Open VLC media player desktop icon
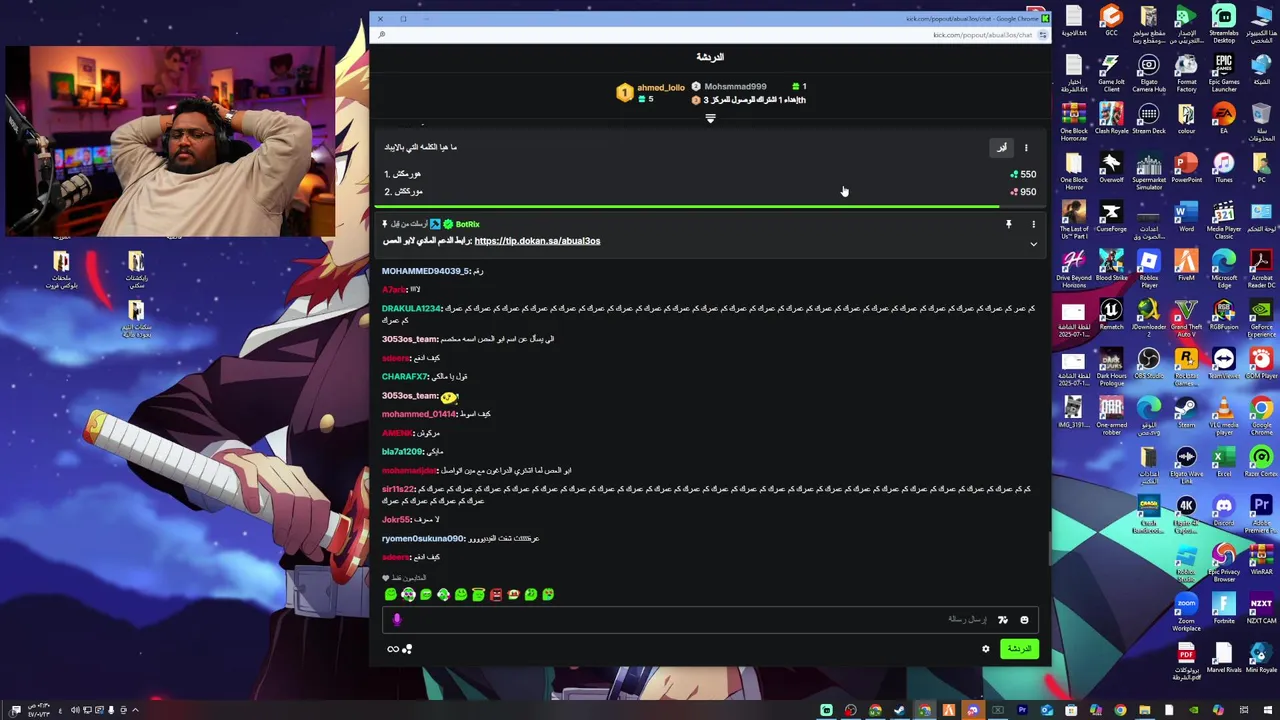The height and width of the screenshot is (720, 1280). pos(1223,415)
